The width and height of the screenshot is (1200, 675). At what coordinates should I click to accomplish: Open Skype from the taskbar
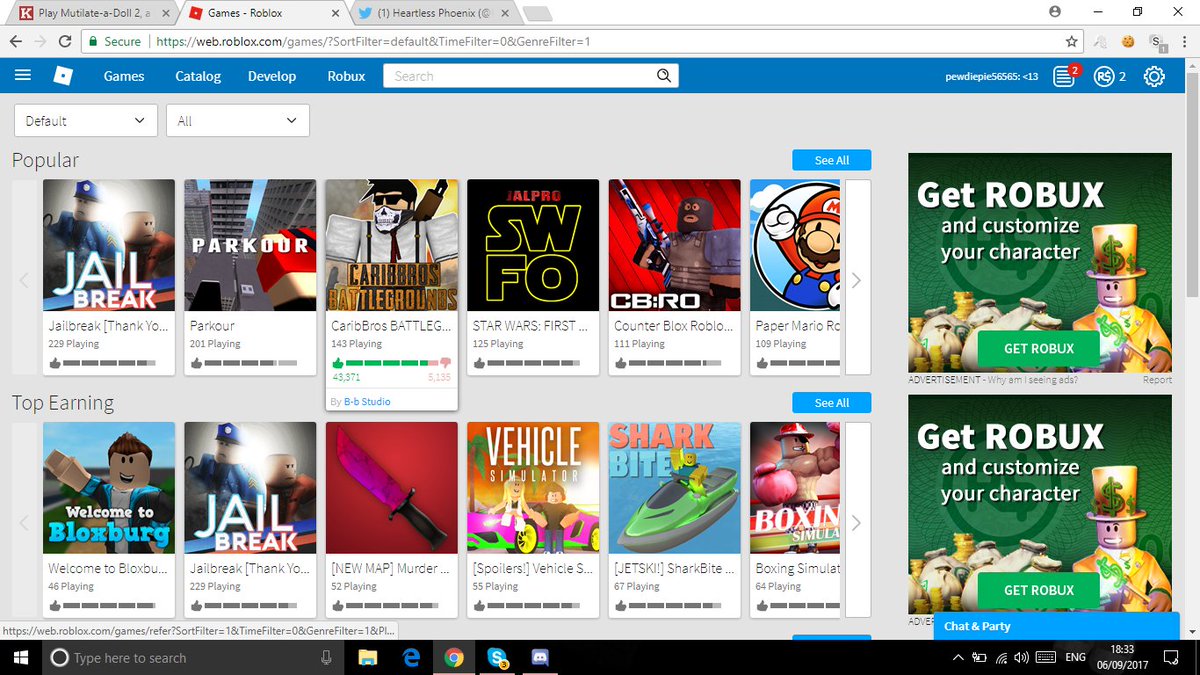(x=497, y=657)
